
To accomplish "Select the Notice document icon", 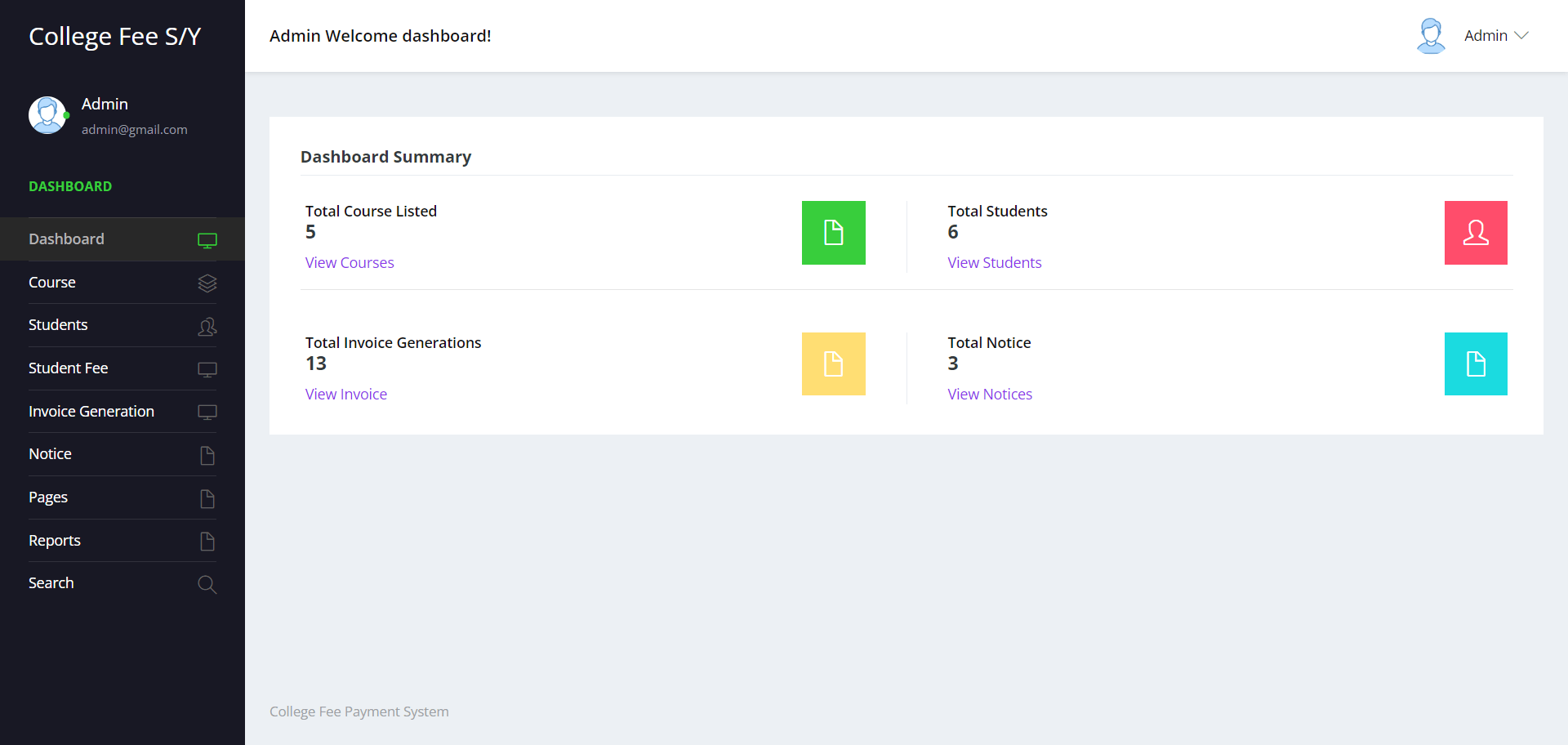I will point(207,455).
